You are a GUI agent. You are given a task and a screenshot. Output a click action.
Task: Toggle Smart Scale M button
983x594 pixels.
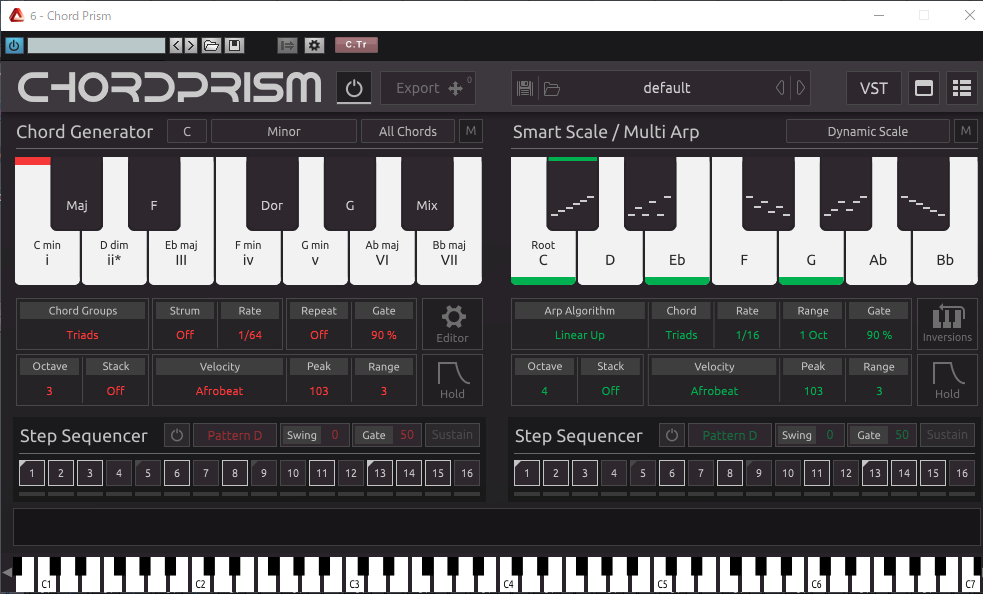[965, 132]
